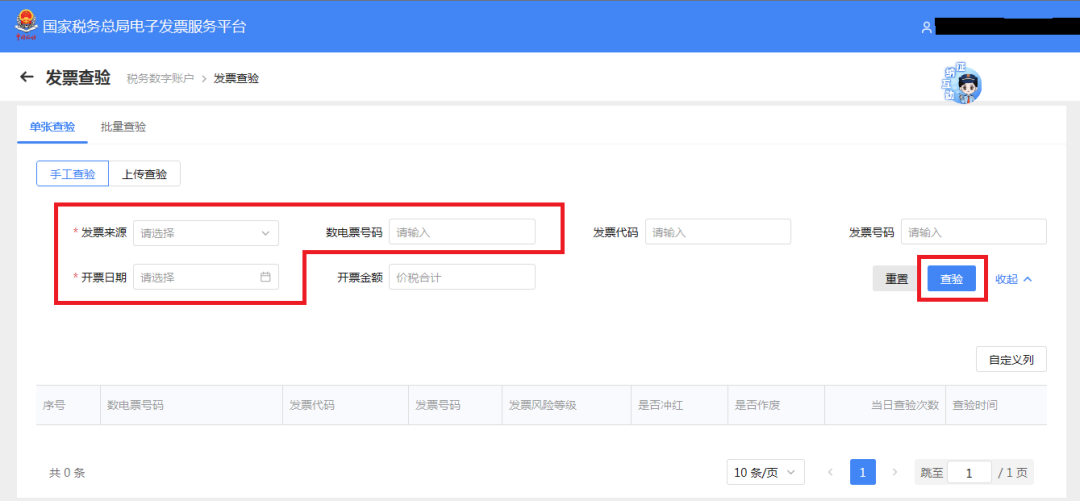Click the user profile icon in header
Viewport: 1080px width, 501px height.
coord(926,27)
